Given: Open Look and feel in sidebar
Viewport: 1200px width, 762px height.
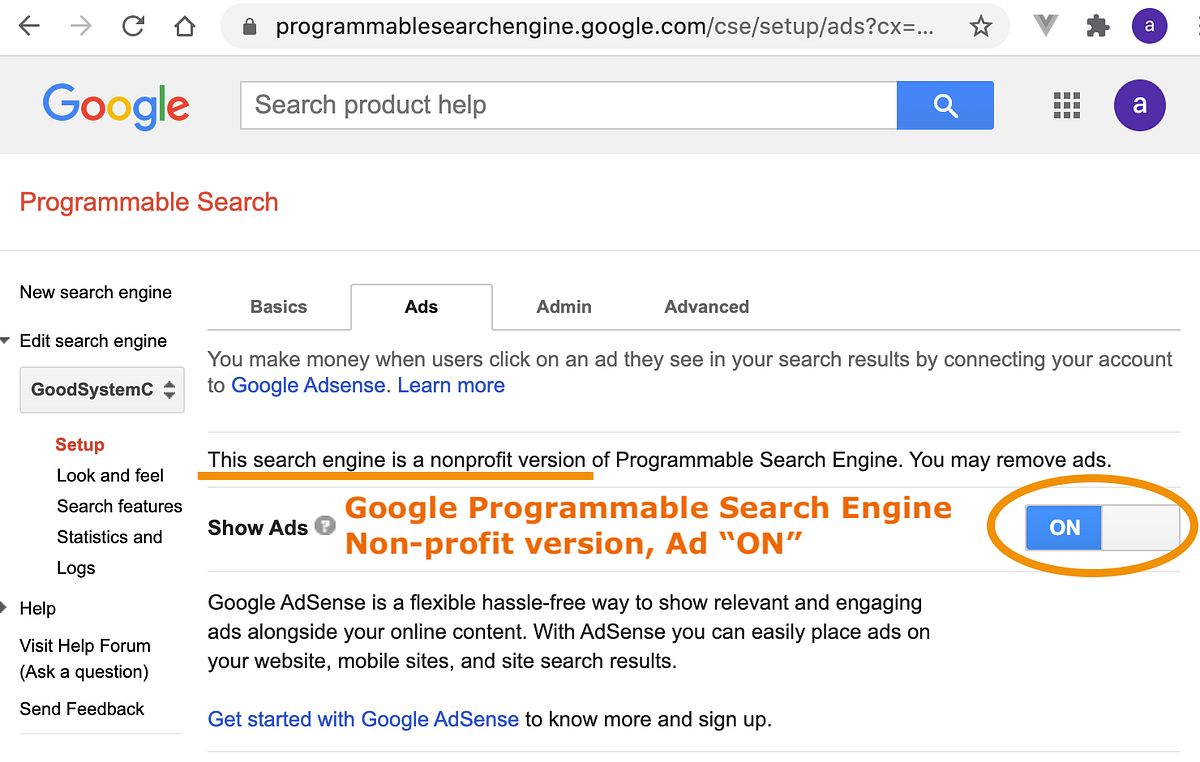Looking at the screenshot, I should point(110,476).
